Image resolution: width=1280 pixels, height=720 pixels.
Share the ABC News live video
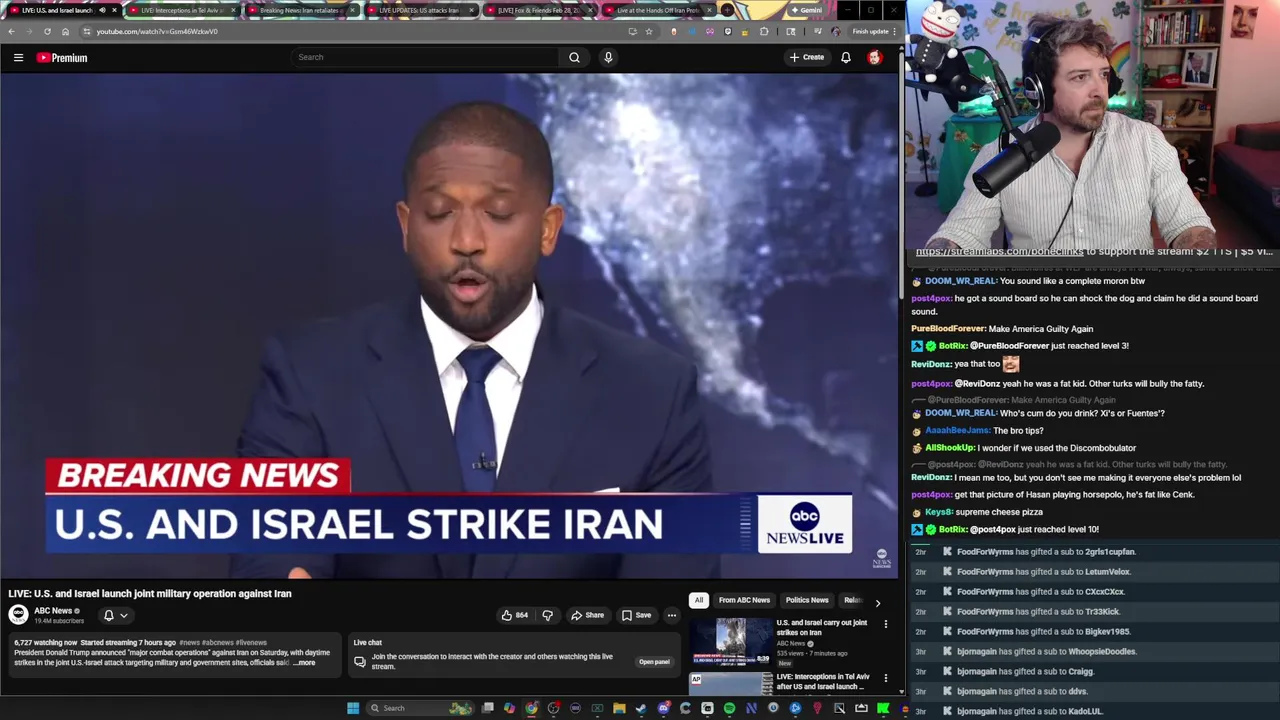[587, 615]
